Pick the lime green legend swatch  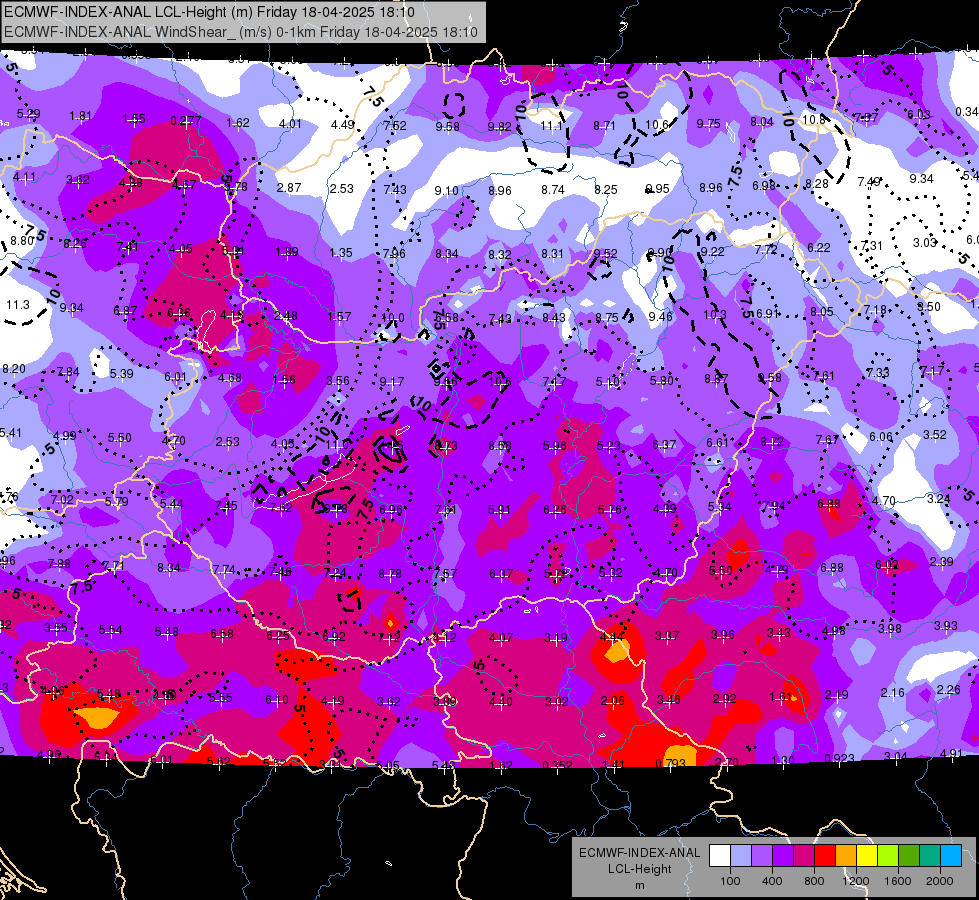coord(888,855)
